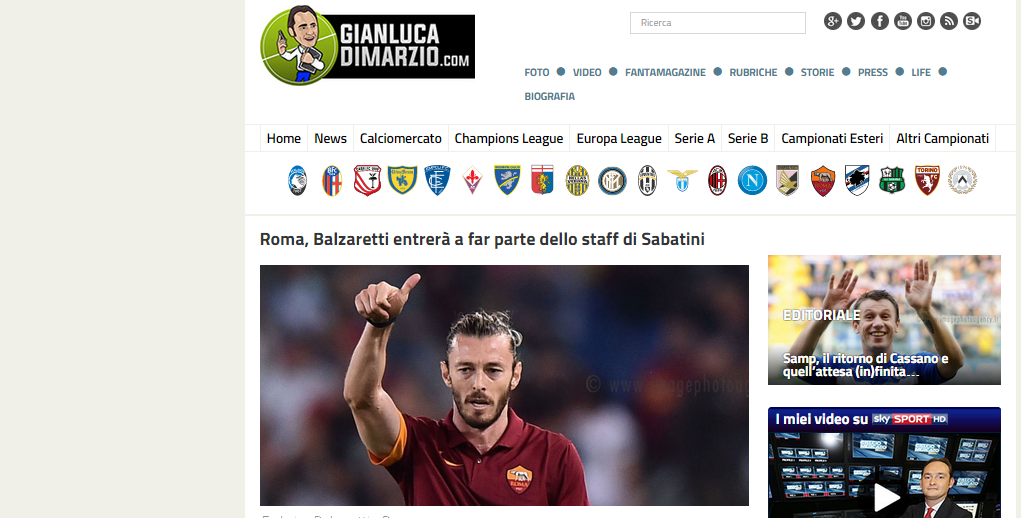Open the Calciomercato menu item
1021x518 pixels.
400,139
